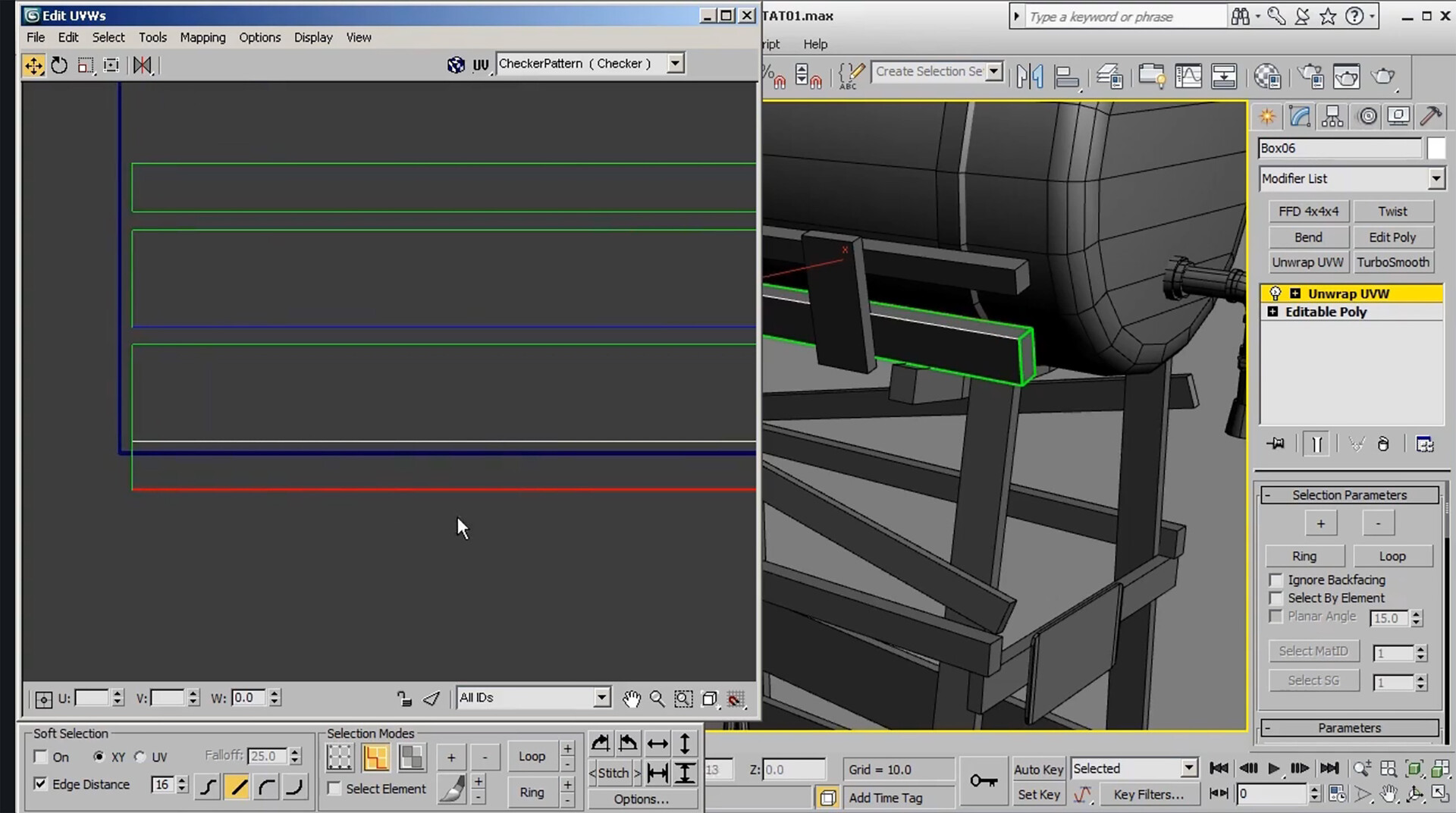Click the Mirror Horizontal icon in UV editor

click(x=142, y=66)
